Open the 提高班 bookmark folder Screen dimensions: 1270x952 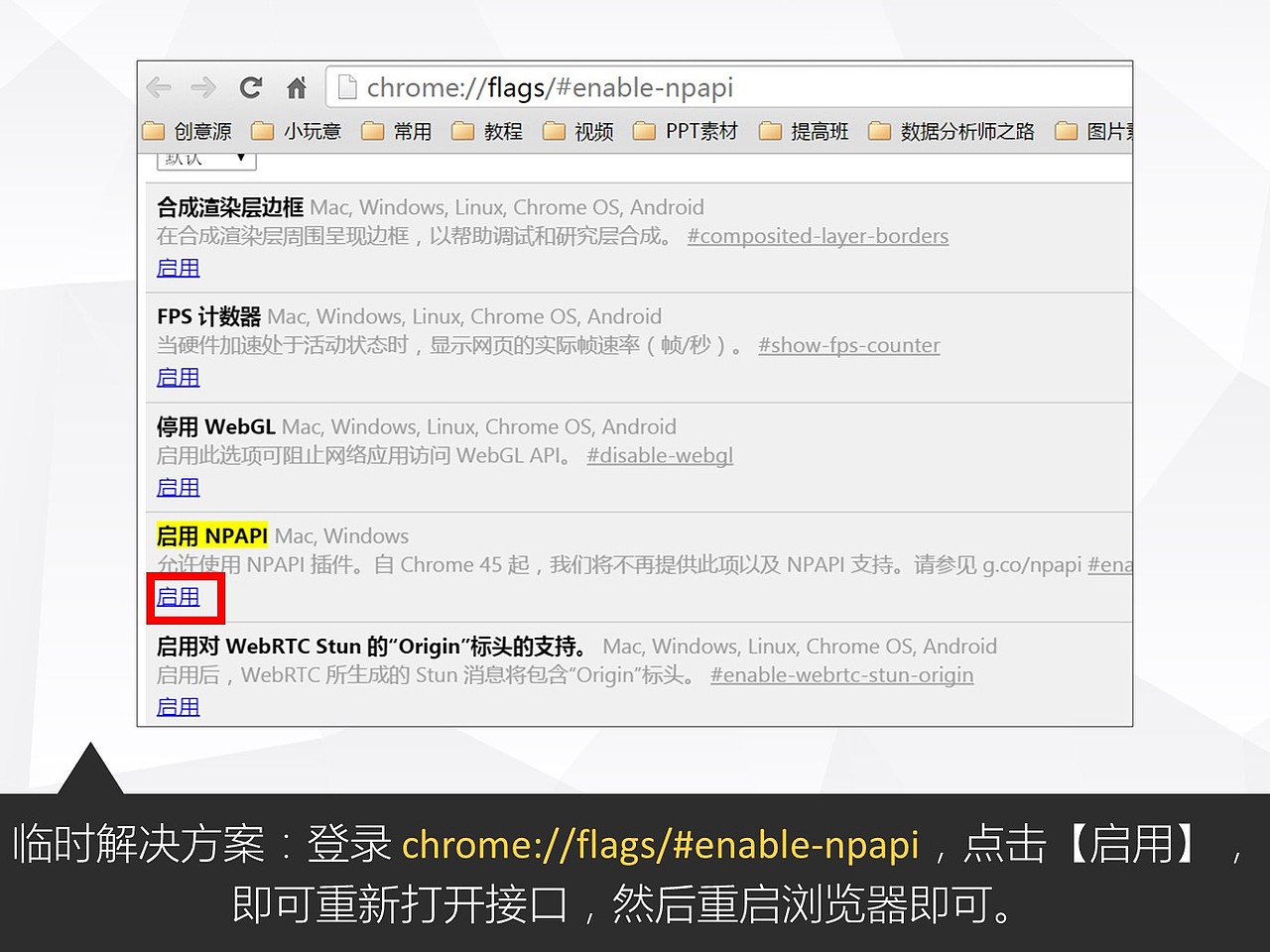tap(804, 131)
